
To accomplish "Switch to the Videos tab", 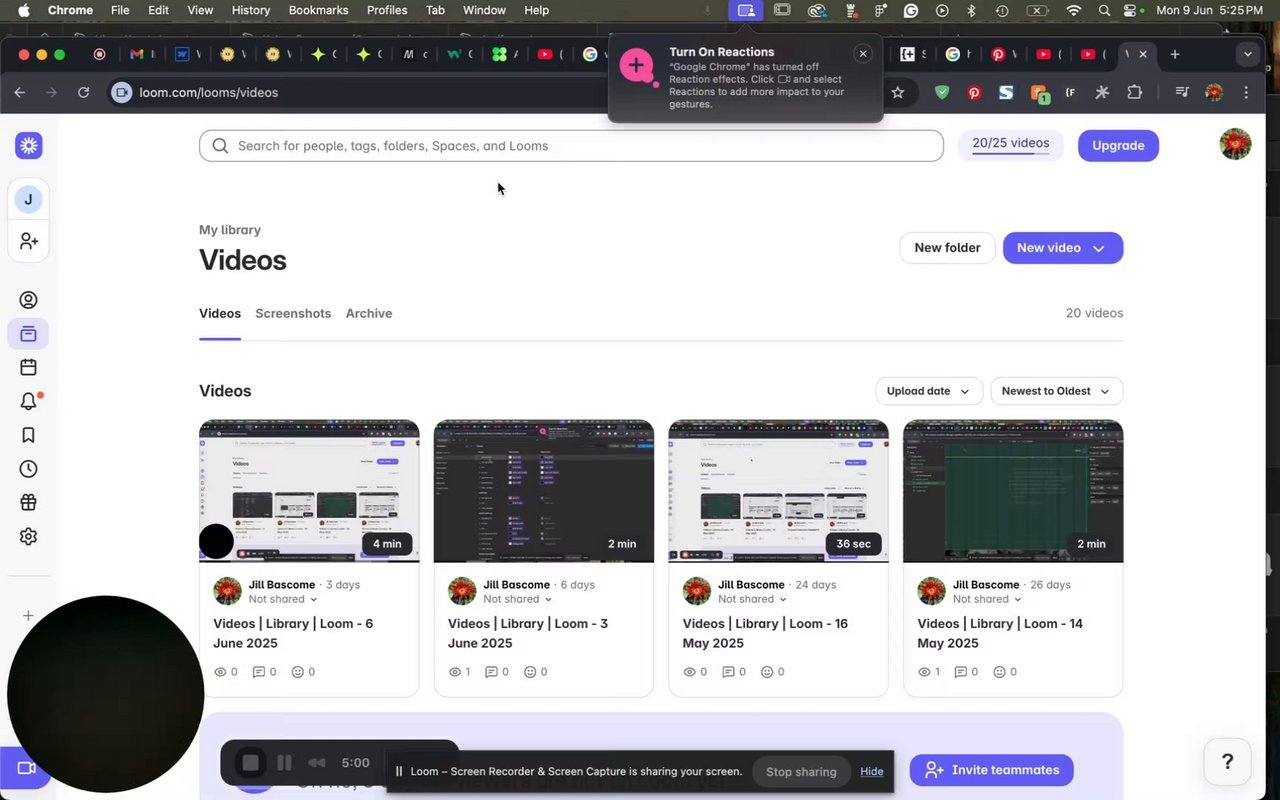I will (220, 313).
